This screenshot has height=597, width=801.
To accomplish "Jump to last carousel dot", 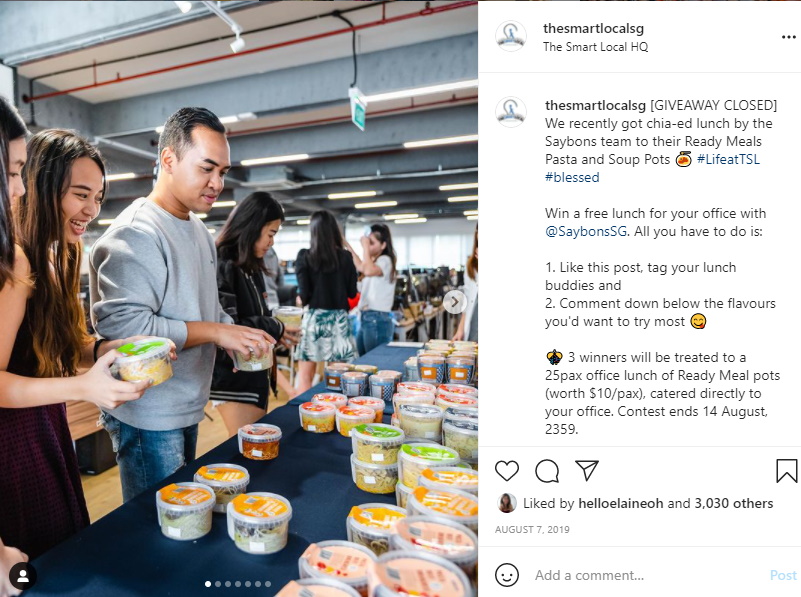I will (268, 584).
